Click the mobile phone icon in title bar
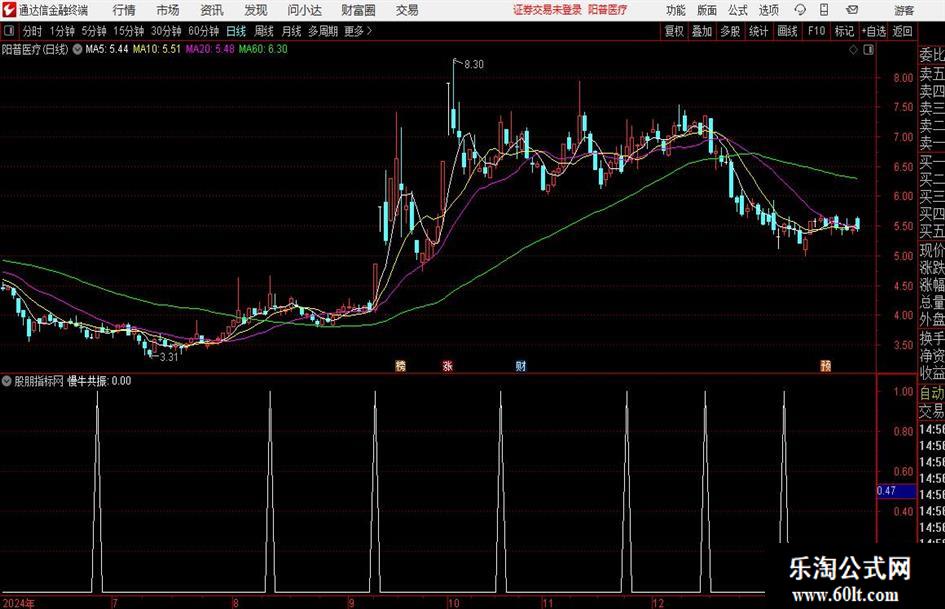Screen dimensions: 945x609 coord(824,10)
